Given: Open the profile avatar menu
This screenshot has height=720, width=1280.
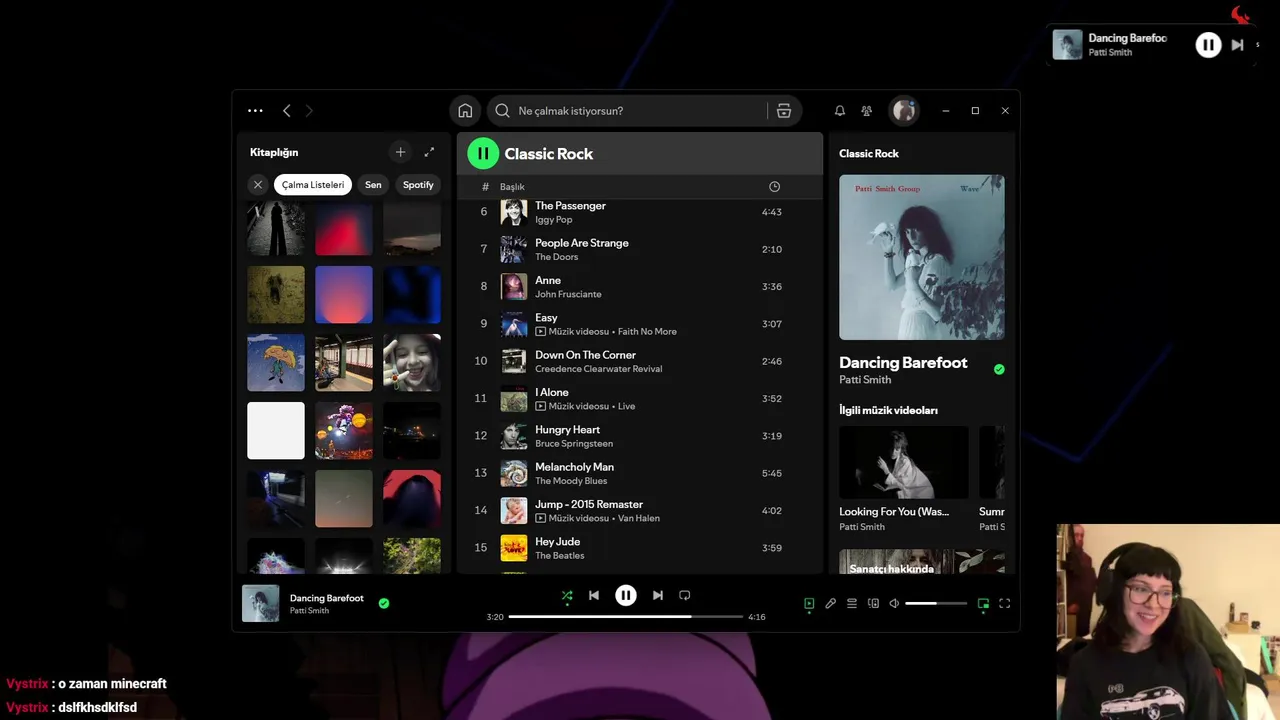Looking at the screenshot, I should click(904, 111).
